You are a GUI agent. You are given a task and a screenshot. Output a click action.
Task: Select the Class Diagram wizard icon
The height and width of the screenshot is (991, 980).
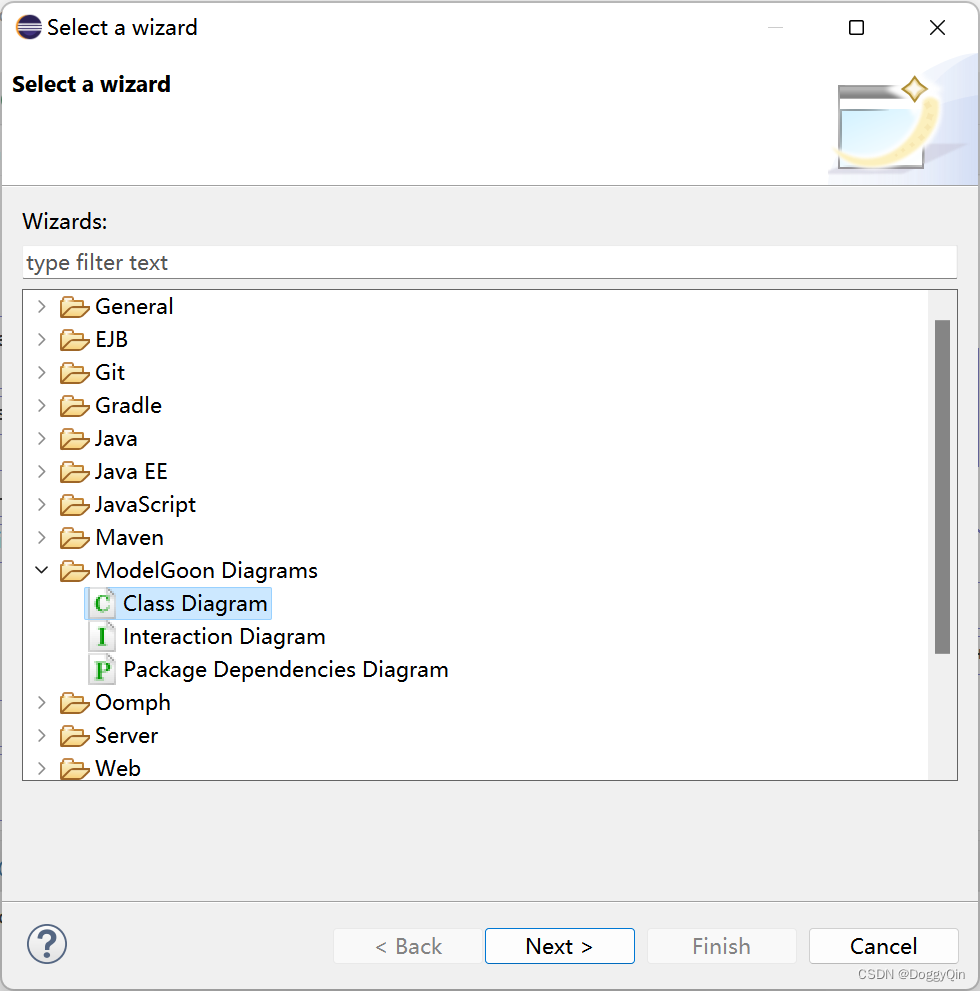click(x=101, y=603)
